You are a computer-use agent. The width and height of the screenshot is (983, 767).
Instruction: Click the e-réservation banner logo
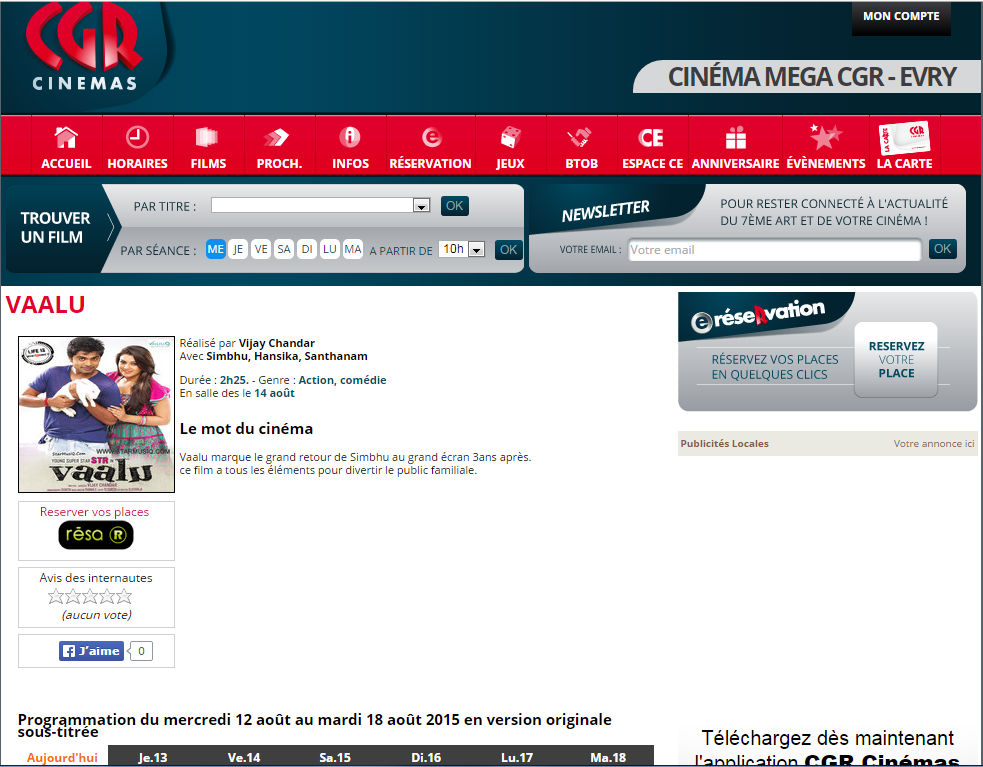(x=757, y=315)
